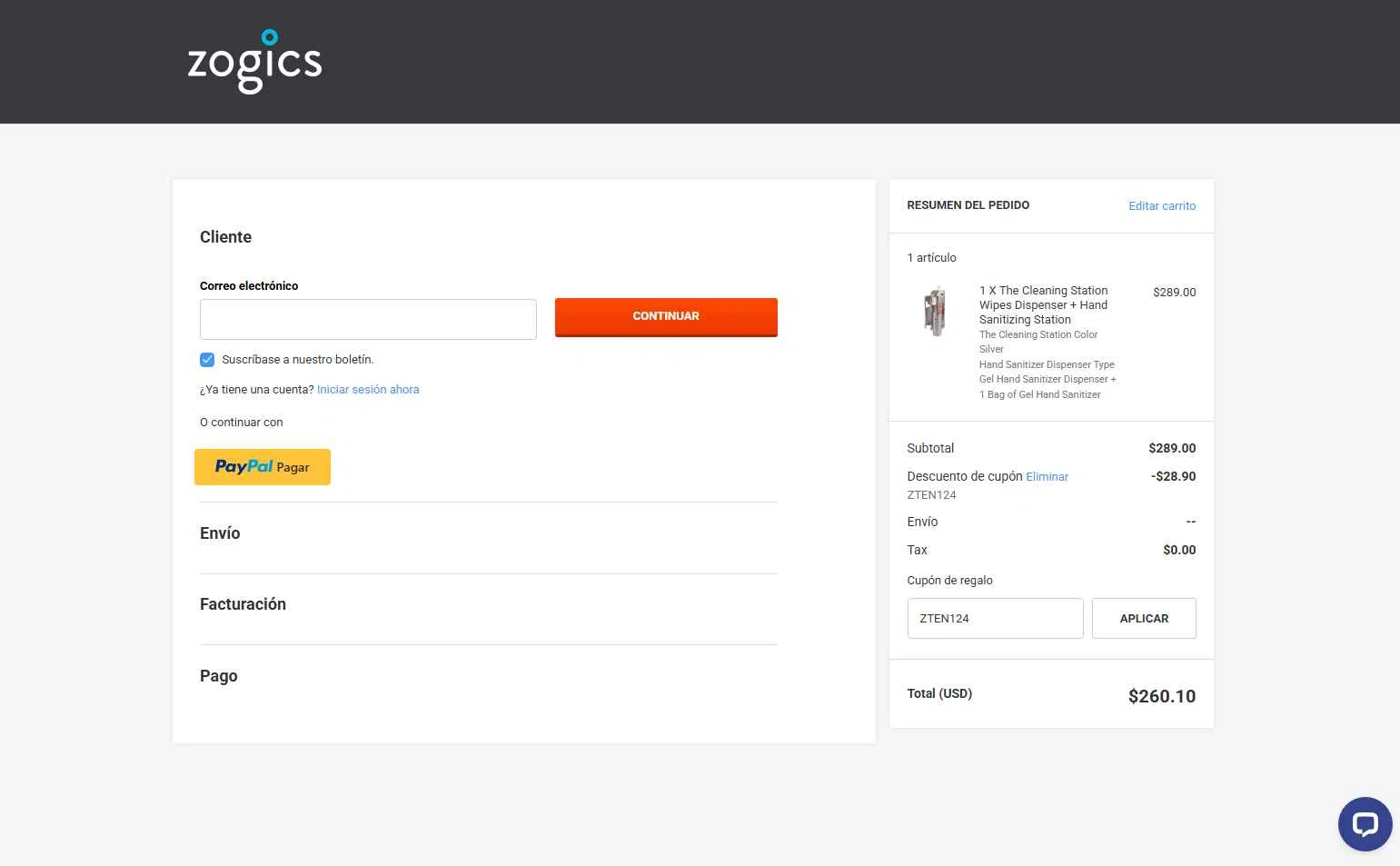Viewport: 1400px width, 866px height.
Task: Click the Tax $0.00 value
Action: [1179, 550]
